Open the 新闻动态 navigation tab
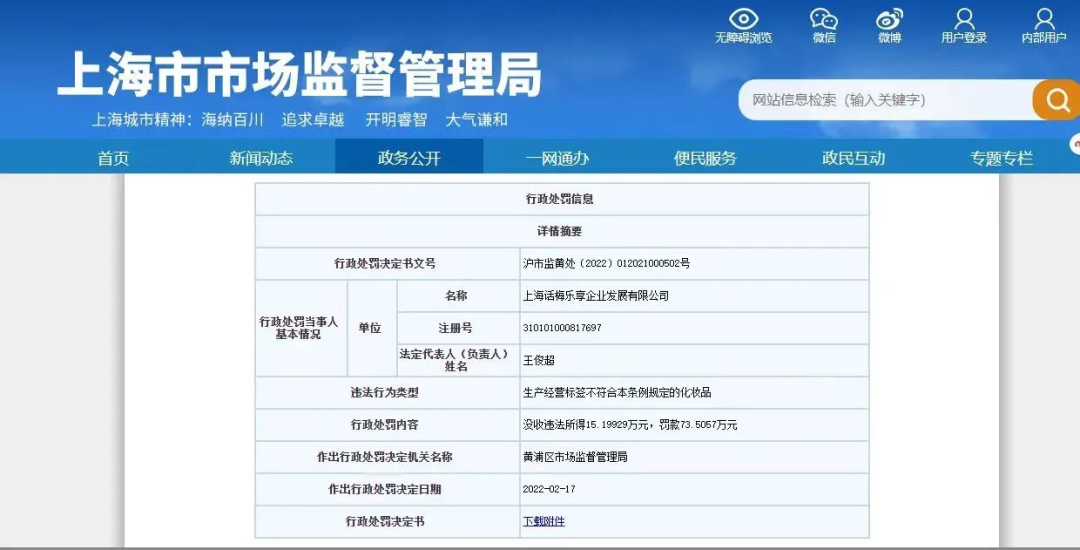The image size is (1080, 550). pyautogui.click(x=261, y=158)
